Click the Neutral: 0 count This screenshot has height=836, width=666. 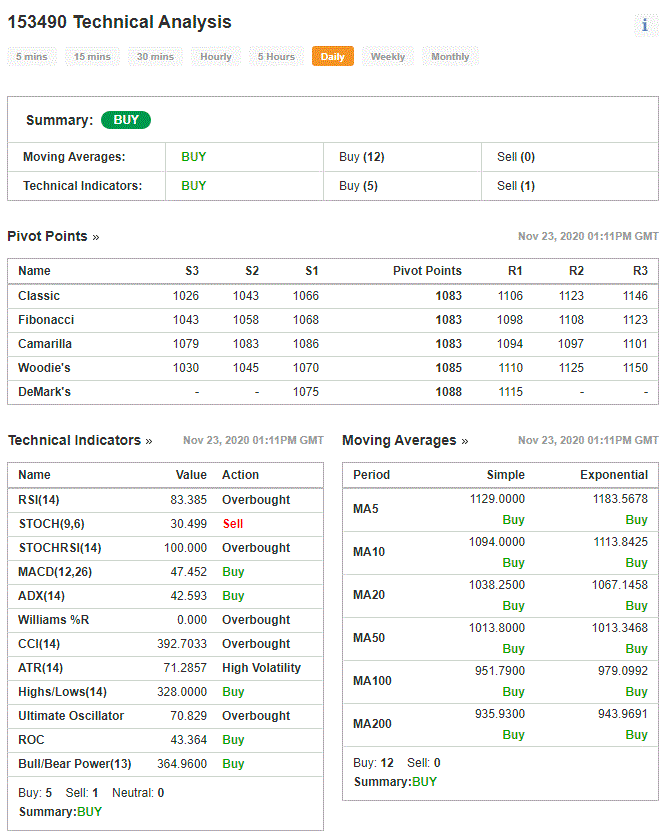(138, 793)
